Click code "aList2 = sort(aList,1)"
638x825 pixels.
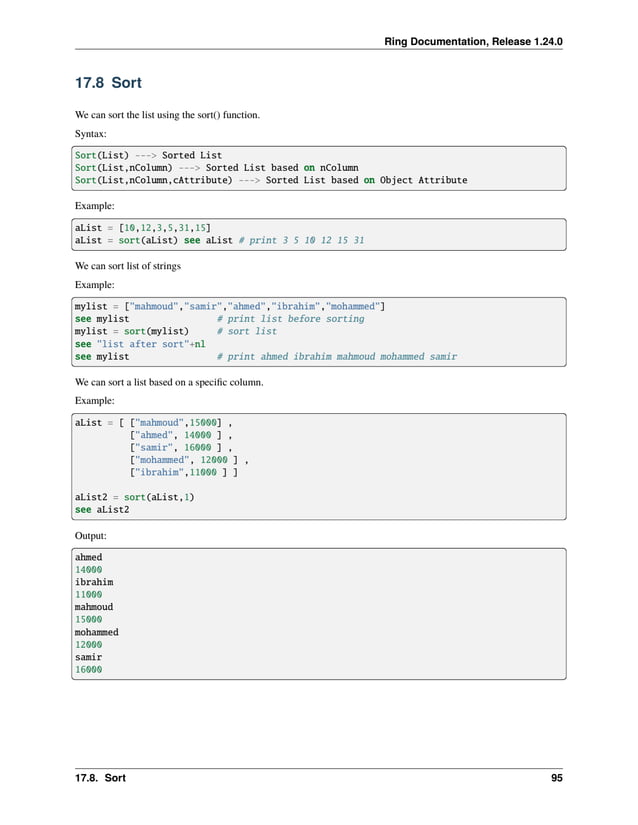pyautogui.click(x=135, y=497)
